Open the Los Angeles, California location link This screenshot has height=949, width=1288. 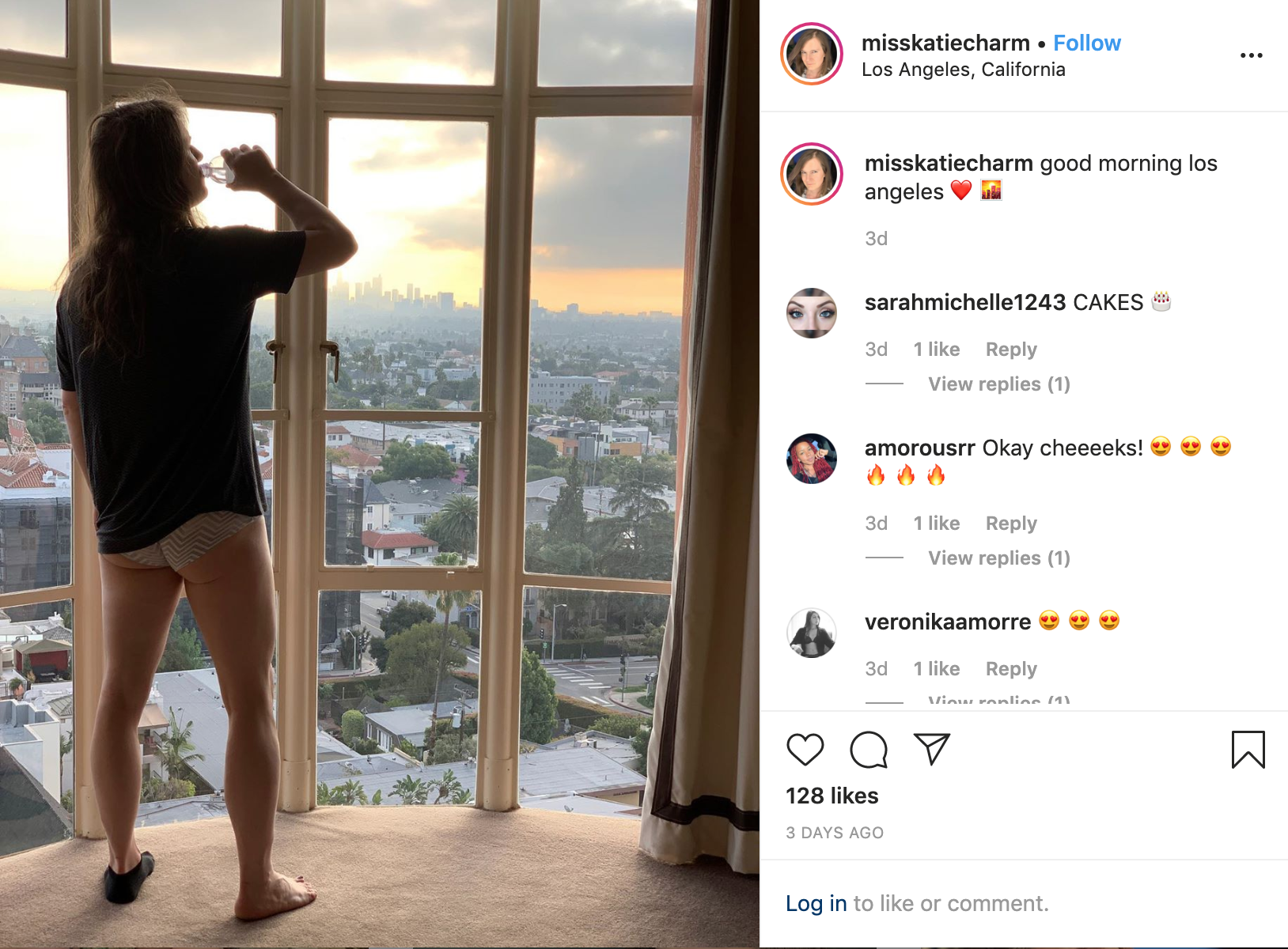[x=963, y=70]
